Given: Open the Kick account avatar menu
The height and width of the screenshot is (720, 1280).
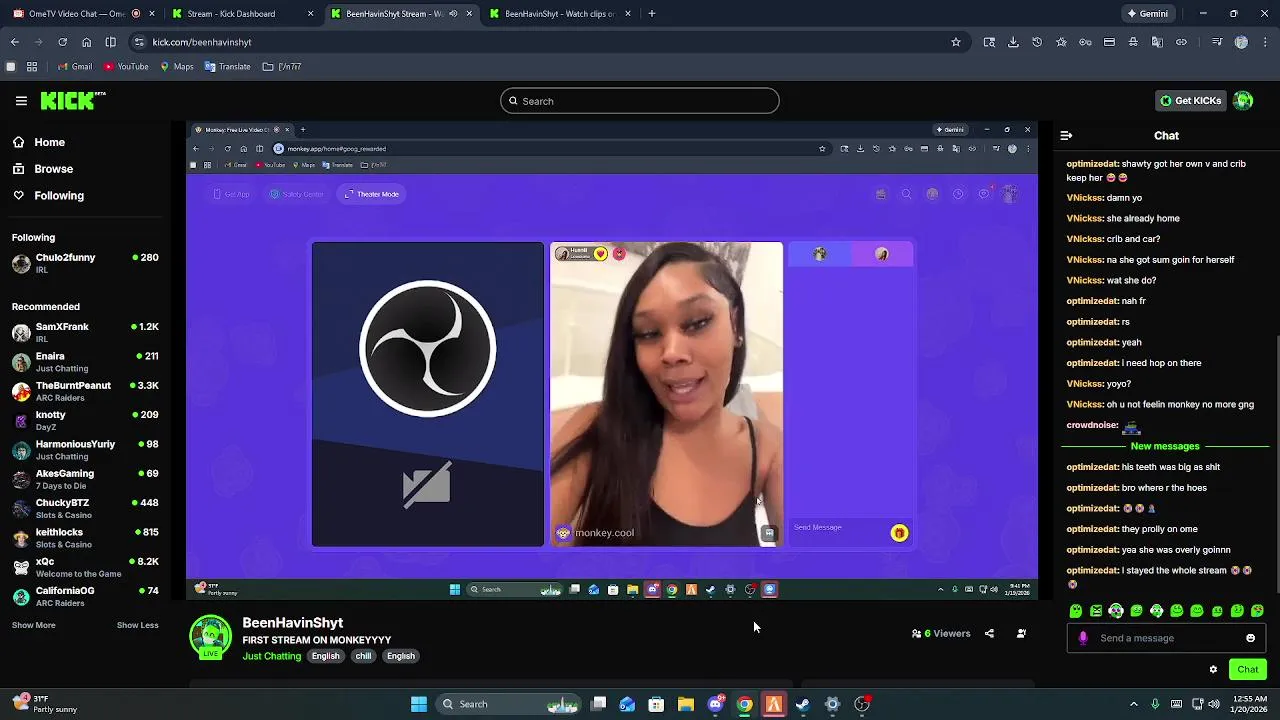Looking at the screenshot, I should [x=1243, y=100].
